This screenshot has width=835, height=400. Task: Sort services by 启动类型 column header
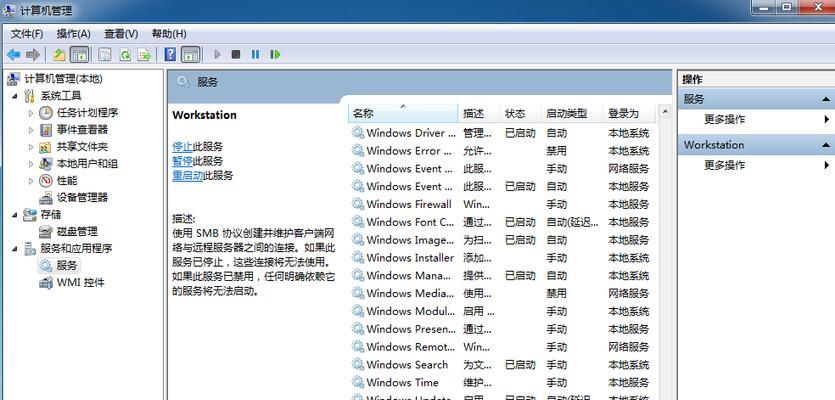pos(566,113)
